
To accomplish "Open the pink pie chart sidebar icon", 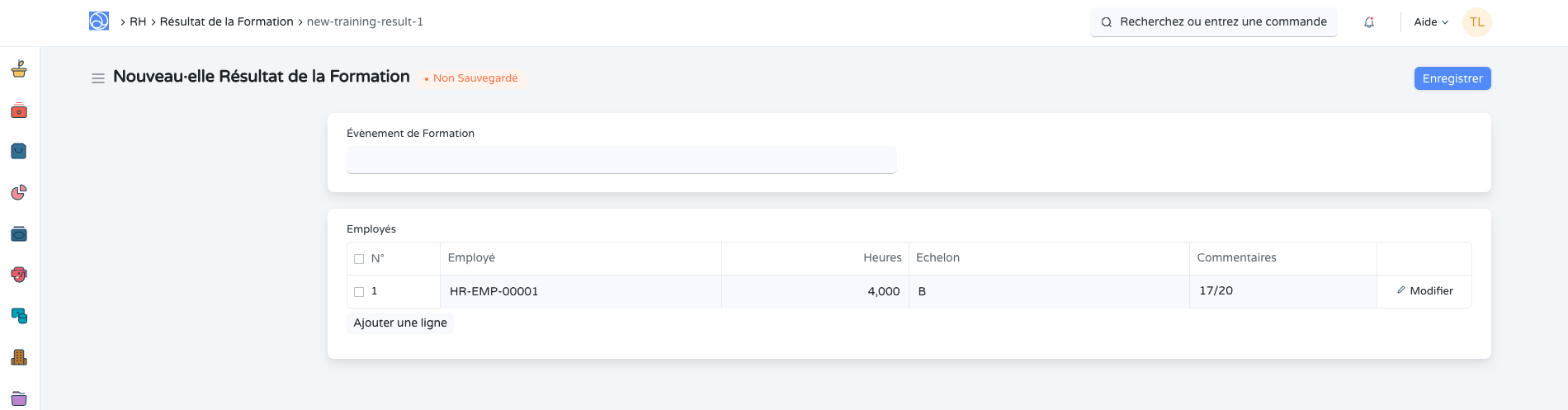I will (x=19, y=192).
